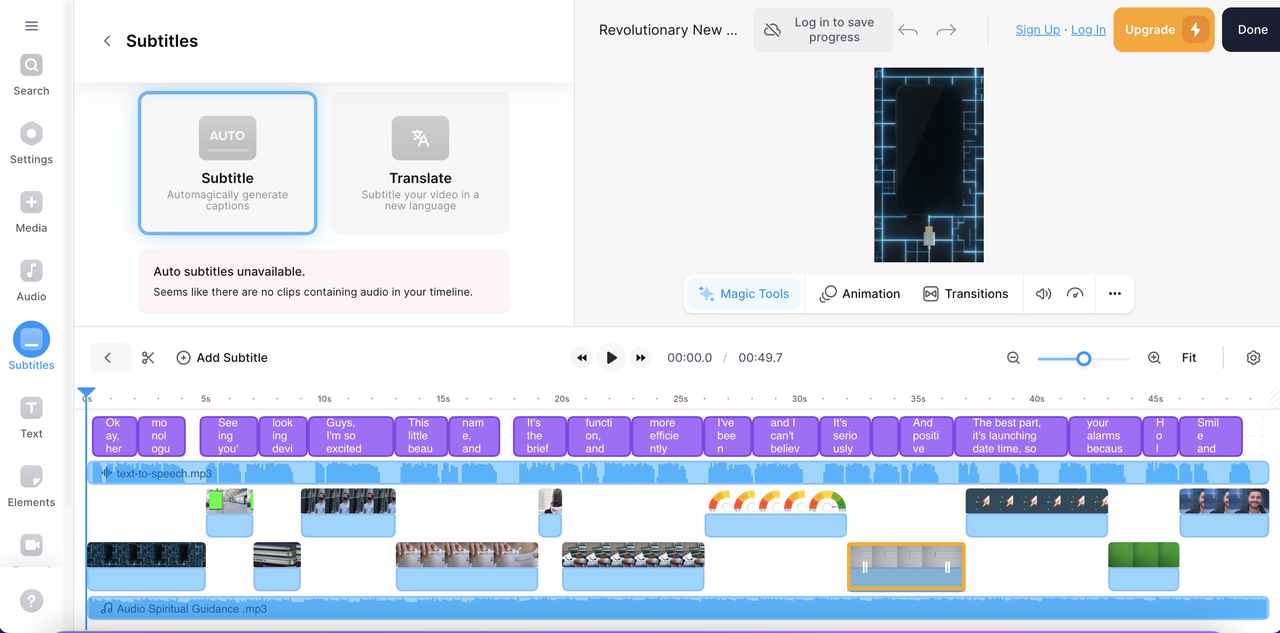Open Elements panel in the sidebar

[x=31, y=487]
